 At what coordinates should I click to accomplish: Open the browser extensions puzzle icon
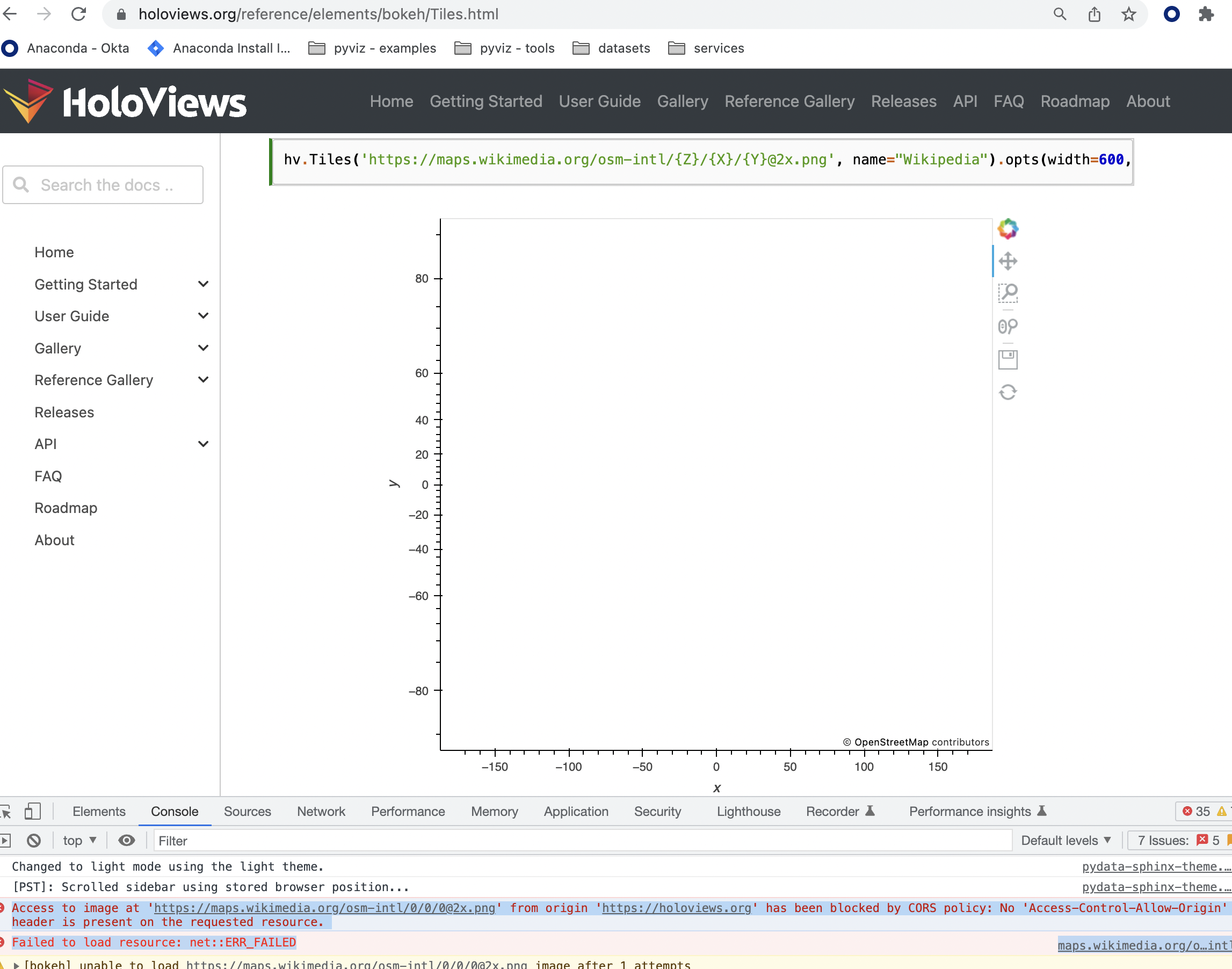click(1206, 14)
